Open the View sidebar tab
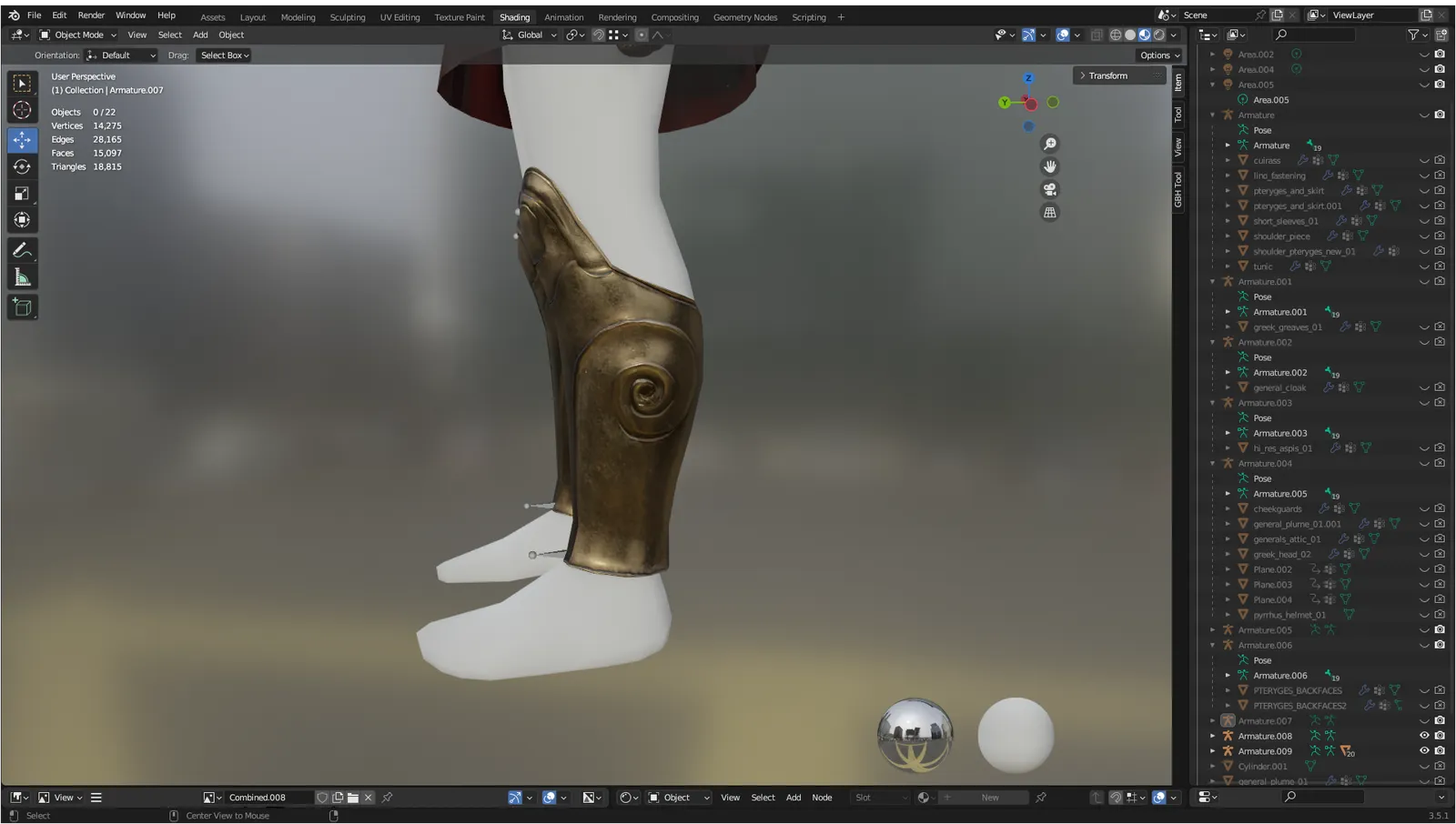Viewport: 1456px width, 824px height. click(x=1178, y=146)
